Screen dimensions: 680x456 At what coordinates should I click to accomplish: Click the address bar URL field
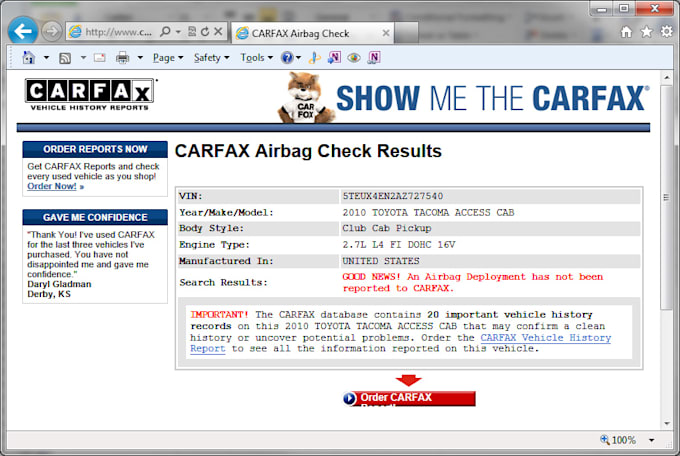point(118,32)
